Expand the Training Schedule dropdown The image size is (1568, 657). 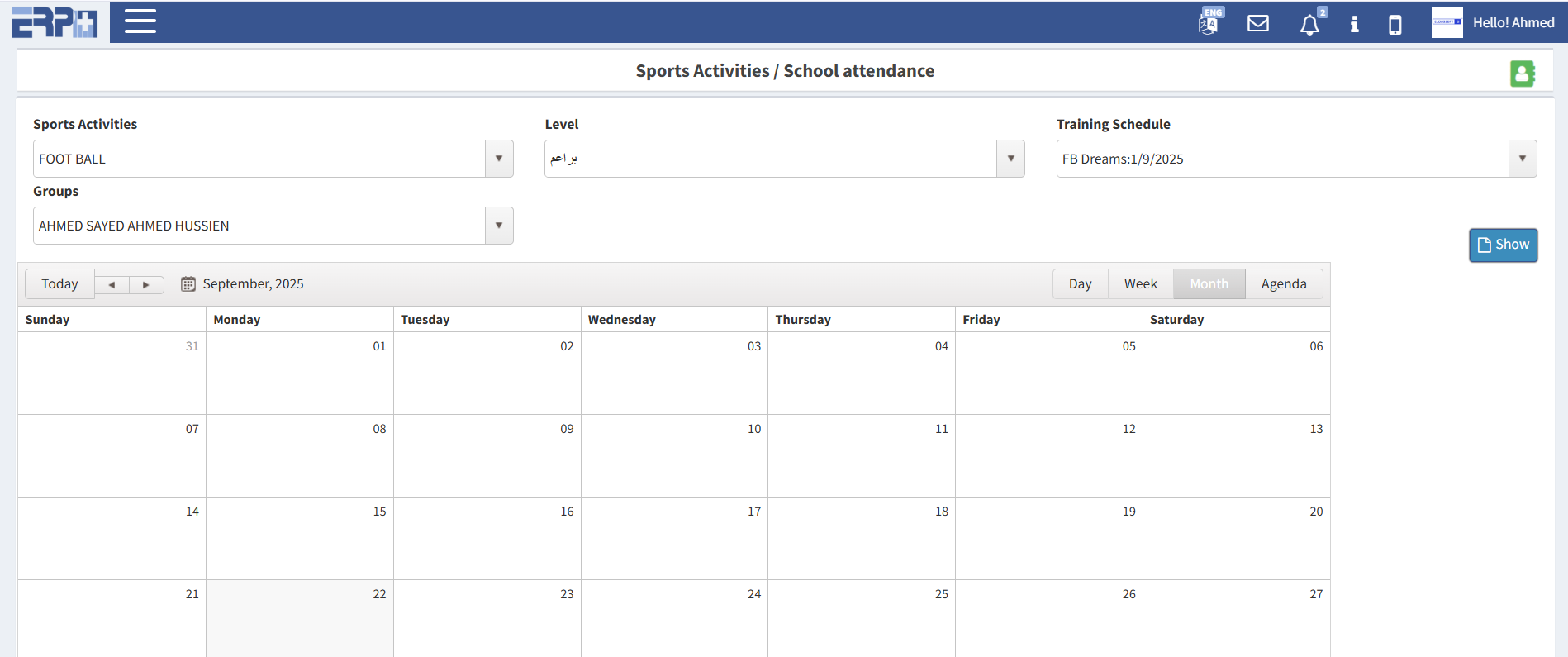pos(1522,159)
